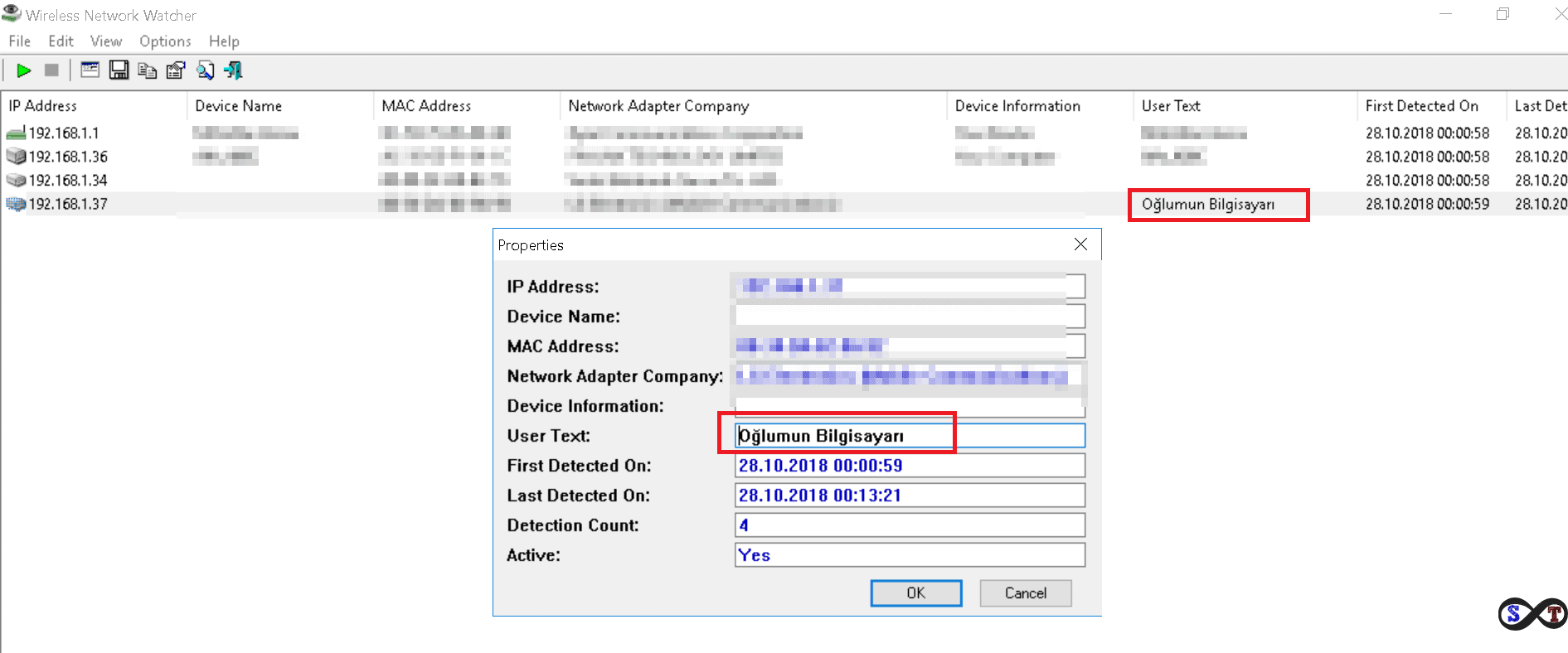1568x653 pixels.
Task: Cancel the Properties dialog
Action: pos(1026,593)
